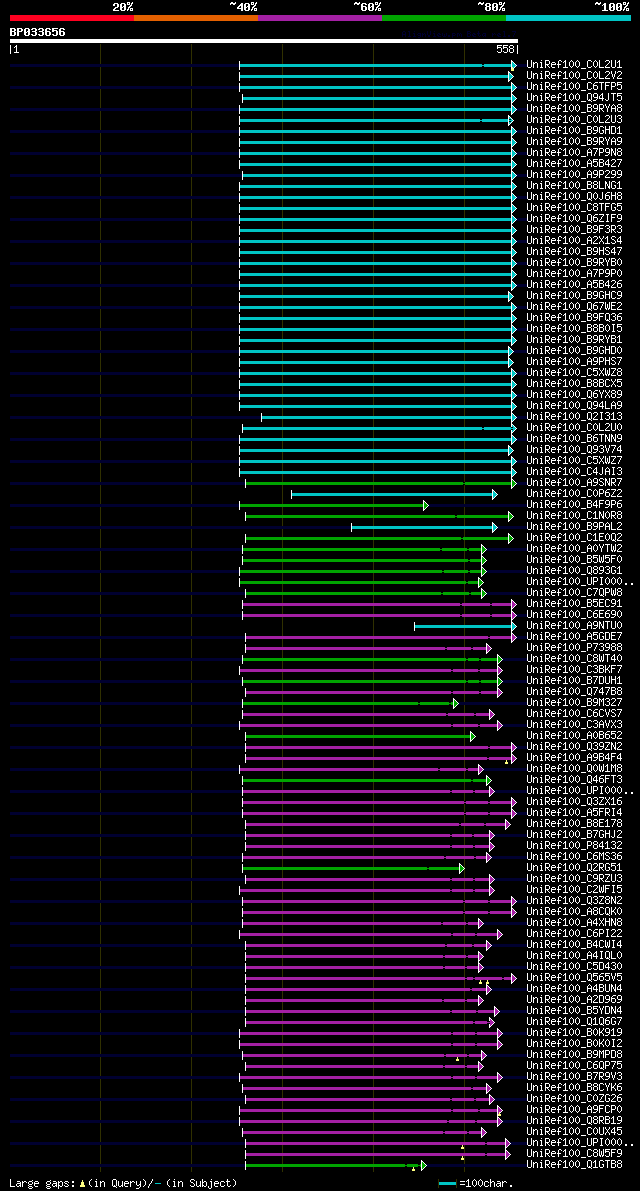Click the yellow gap marker under the B9MPD8 bar
640x1191 pixels.
pyautogui.click(x=458, y=1060)
